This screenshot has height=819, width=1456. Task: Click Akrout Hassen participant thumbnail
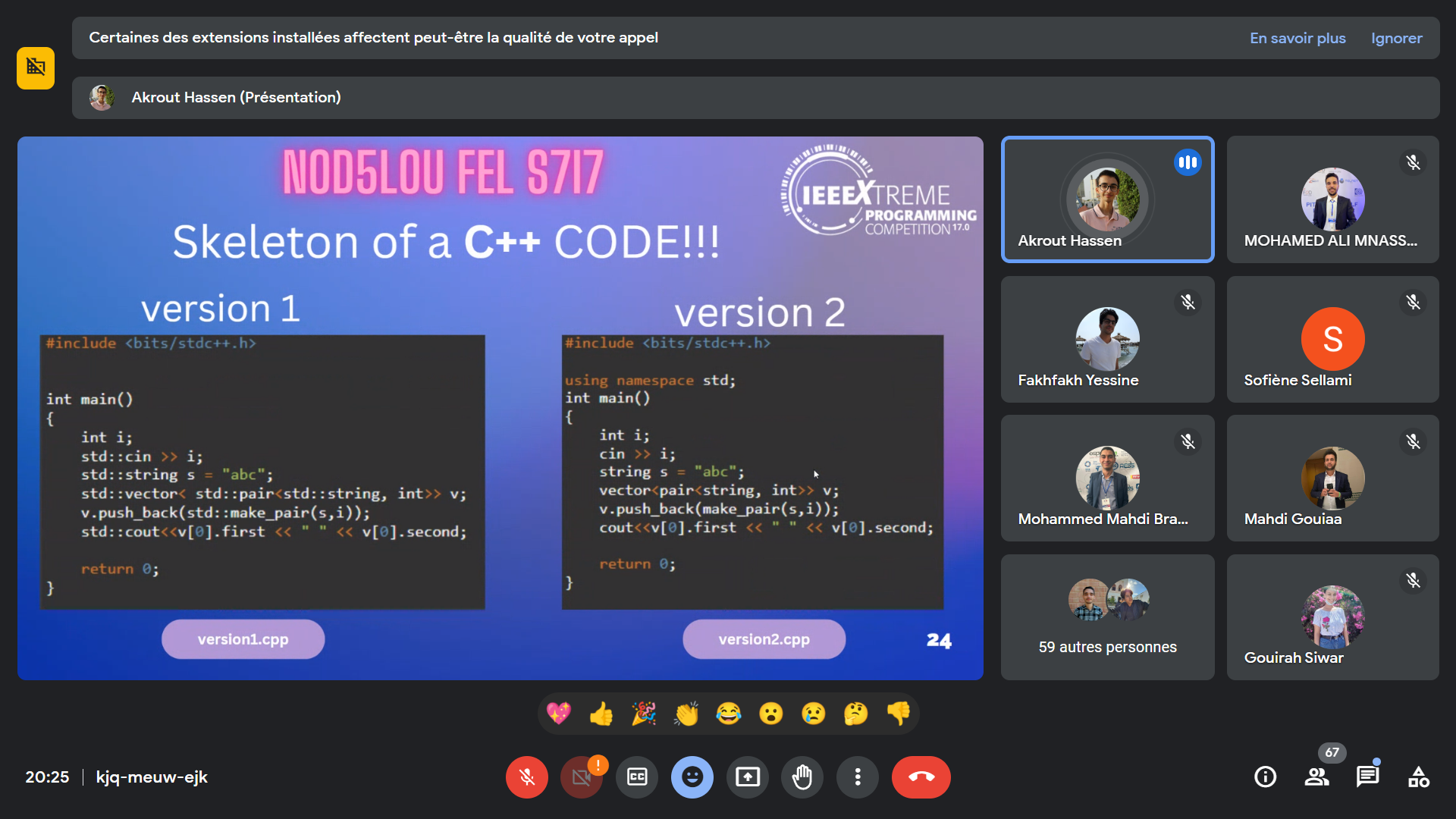(1107, 199)
